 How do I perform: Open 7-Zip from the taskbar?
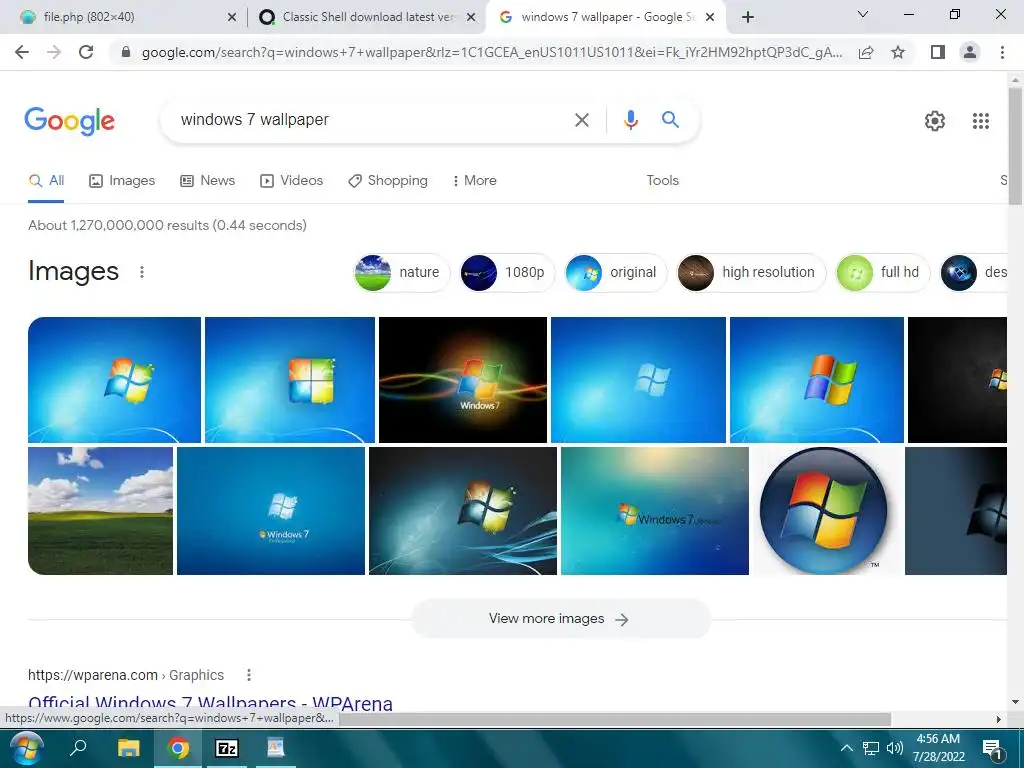(x=227, y=748)
